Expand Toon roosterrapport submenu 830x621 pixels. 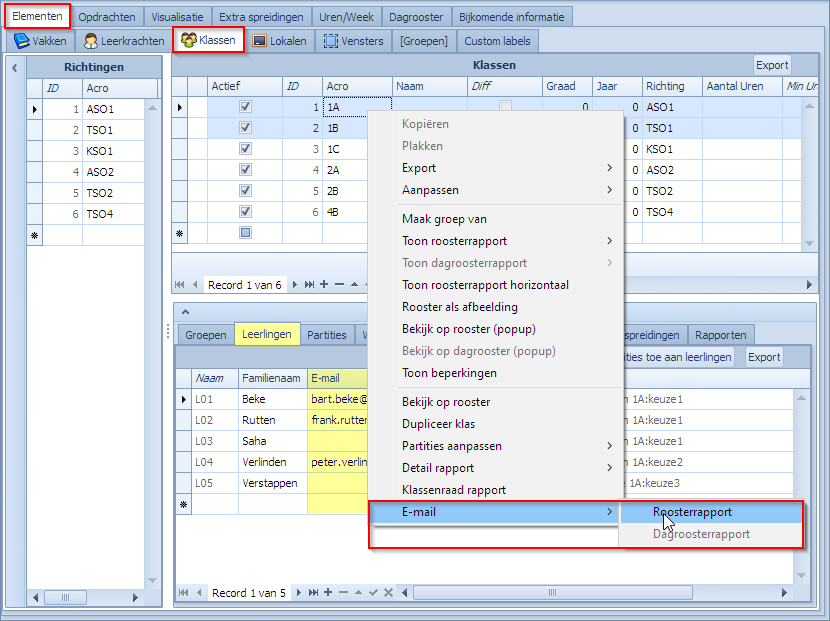[x=496, y=241]
